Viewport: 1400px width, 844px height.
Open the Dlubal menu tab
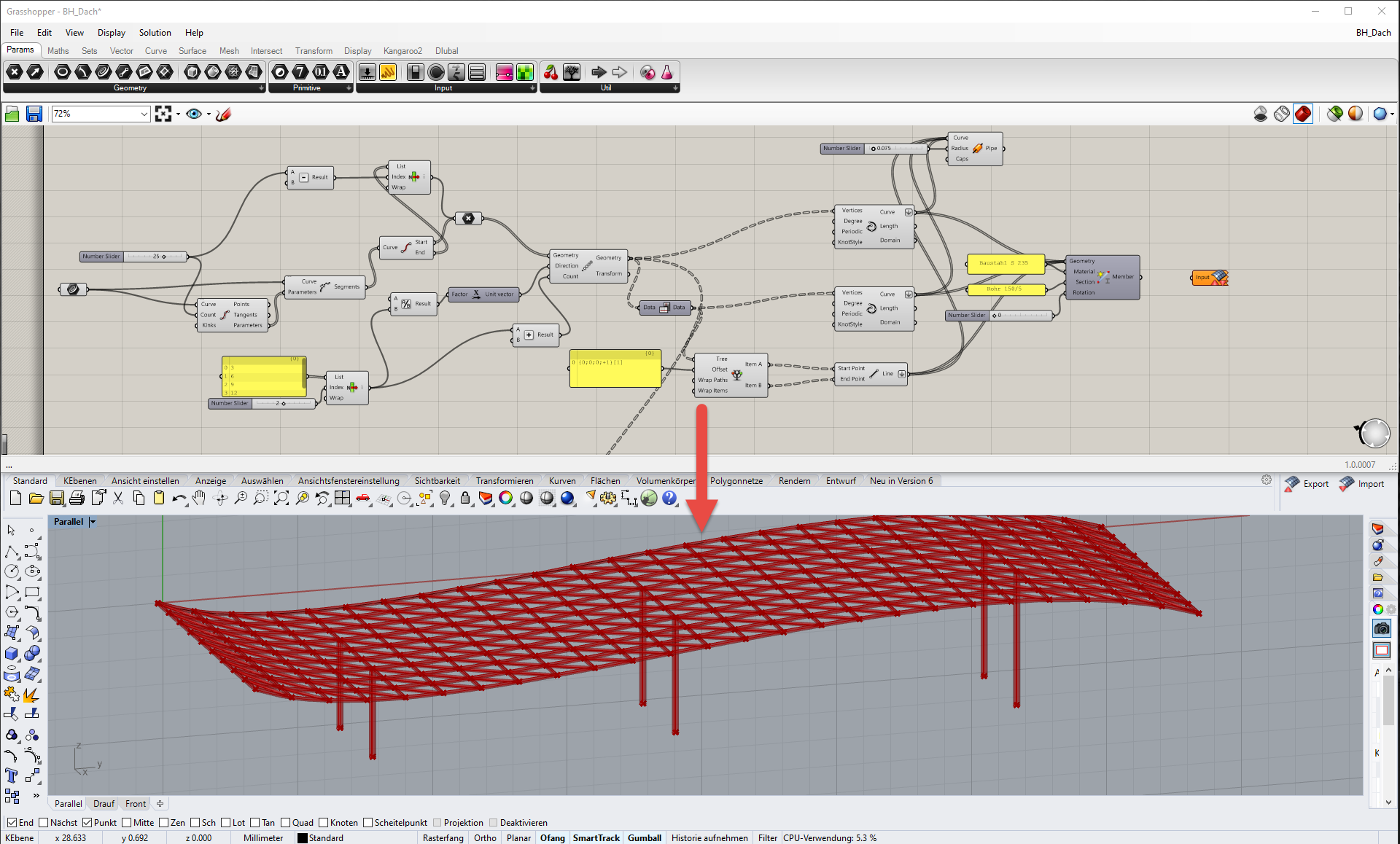446,50
